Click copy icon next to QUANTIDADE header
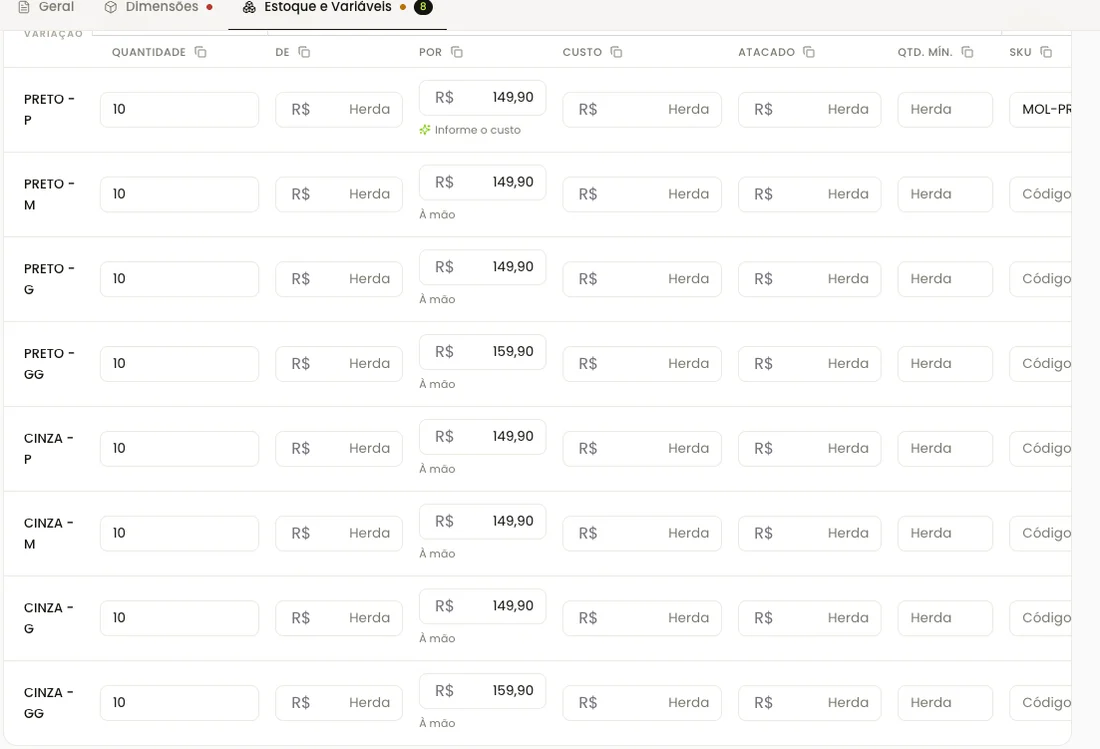This screenshot has height=749, width=1100. tap(201, 52)
